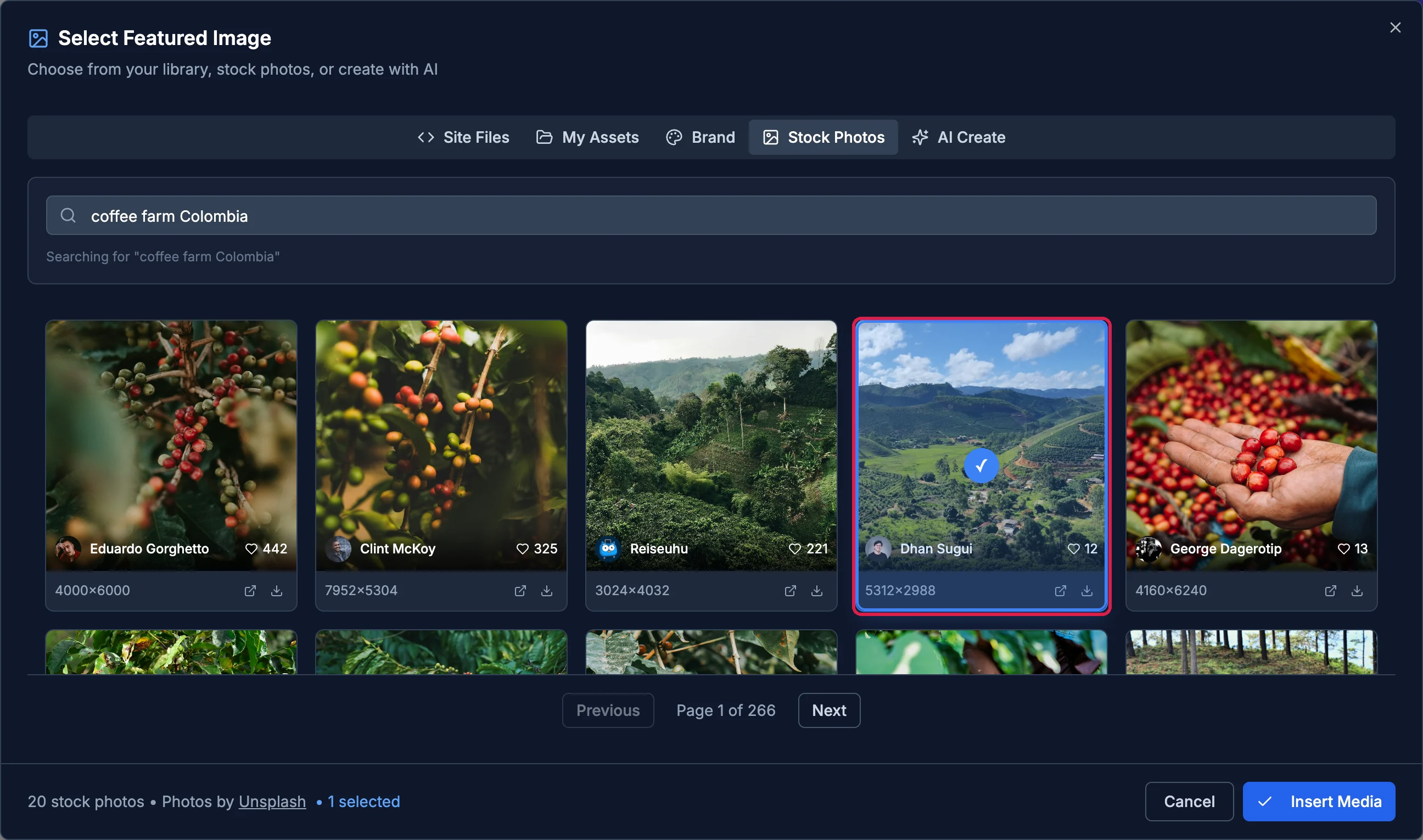Click the heart icon on Reiseuhu photo
Viewport: 1423px width, 840px height.
[795, 548]
